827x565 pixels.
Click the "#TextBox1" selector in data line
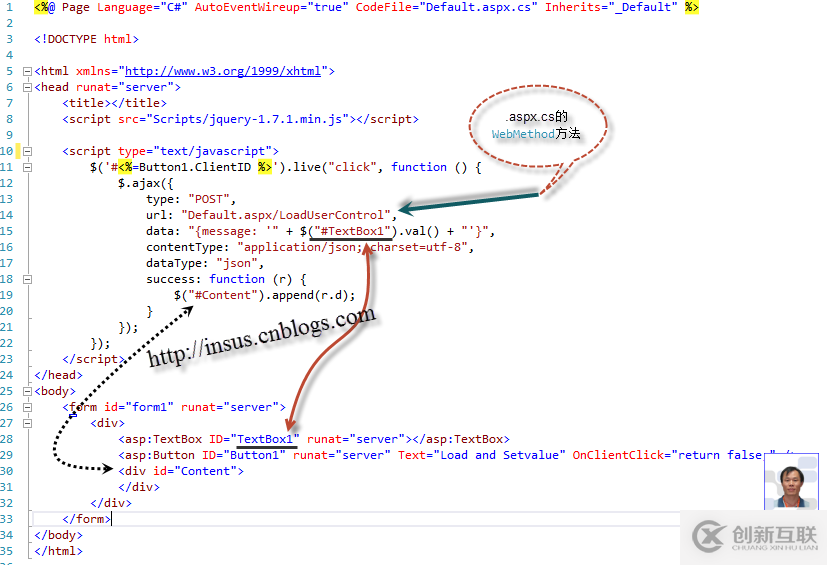352,231
